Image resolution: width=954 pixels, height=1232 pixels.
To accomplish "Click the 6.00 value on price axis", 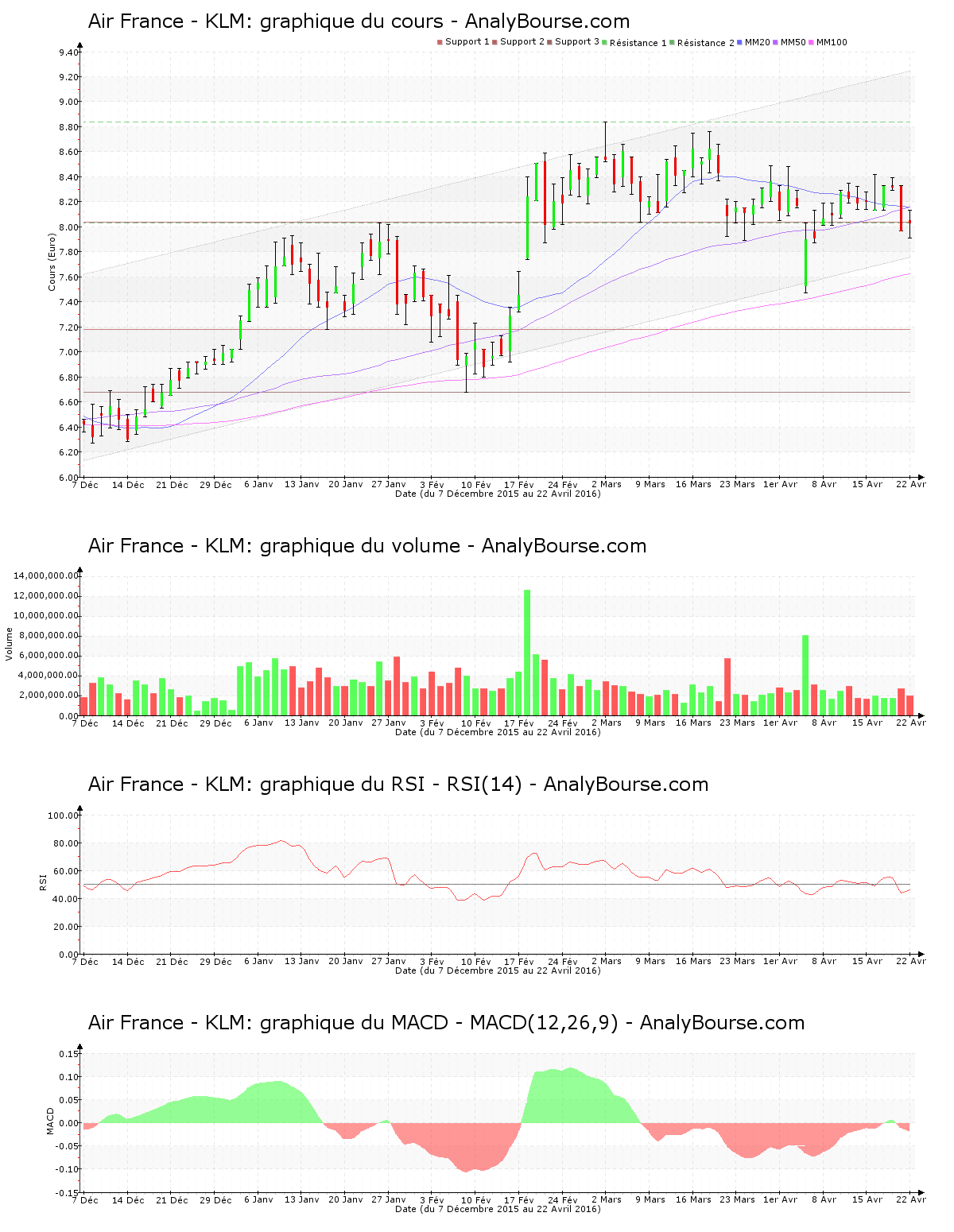I will click(x=68, y=478).
